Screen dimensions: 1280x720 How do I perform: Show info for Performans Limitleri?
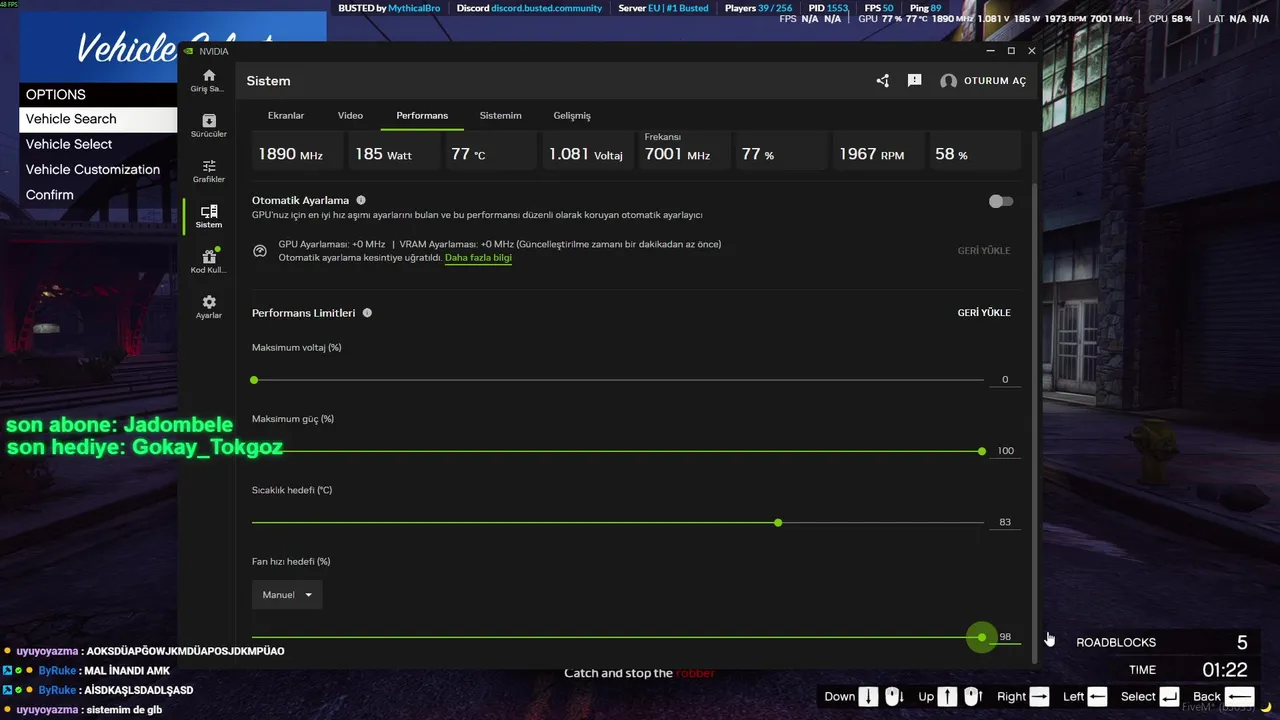click(x=367, y=313)
